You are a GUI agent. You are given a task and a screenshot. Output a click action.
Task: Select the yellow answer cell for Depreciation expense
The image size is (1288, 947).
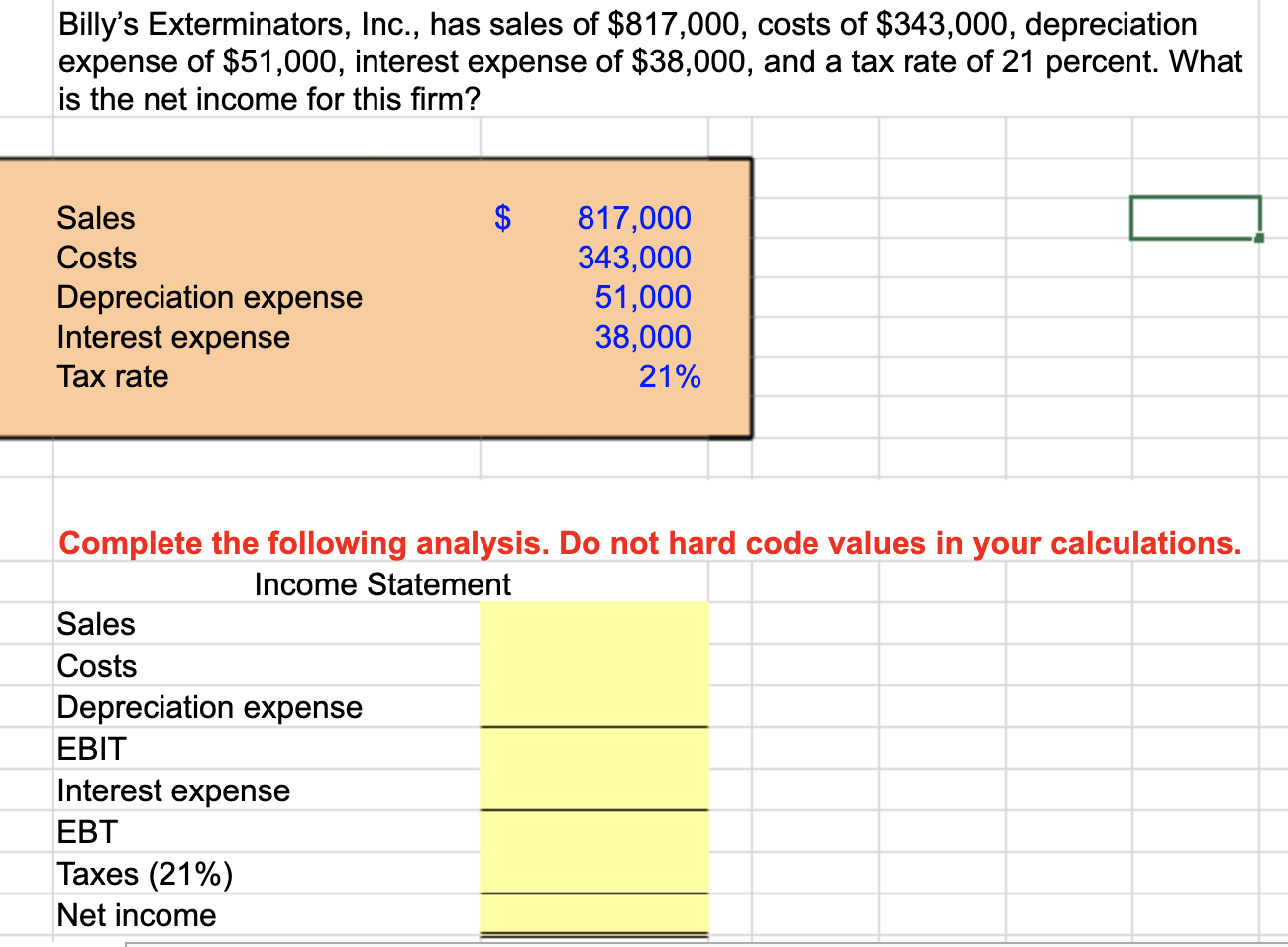coord(594,706)
